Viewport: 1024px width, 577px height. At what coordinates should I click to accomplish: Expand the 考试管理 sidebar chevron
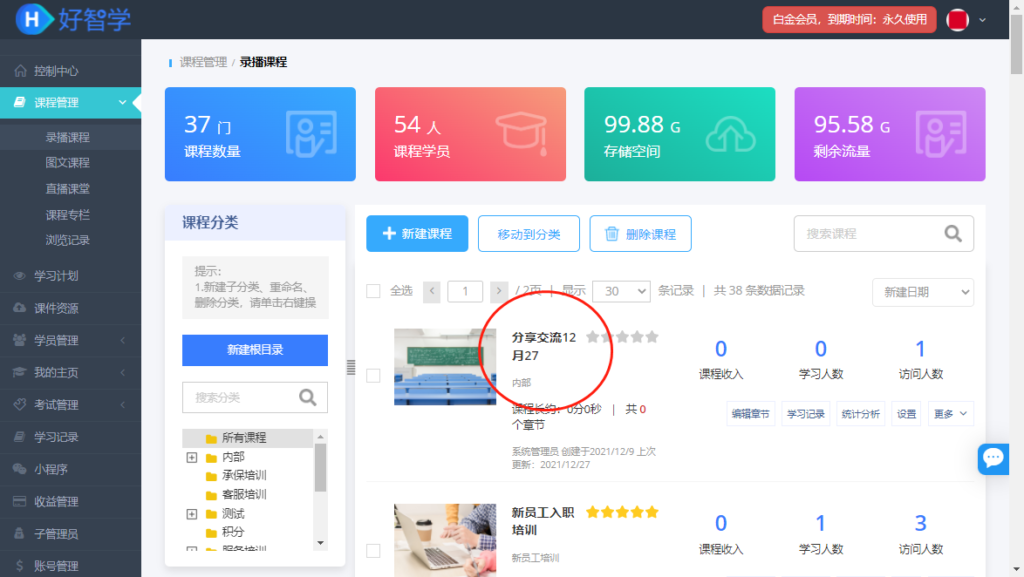click(x=123, y=405)
